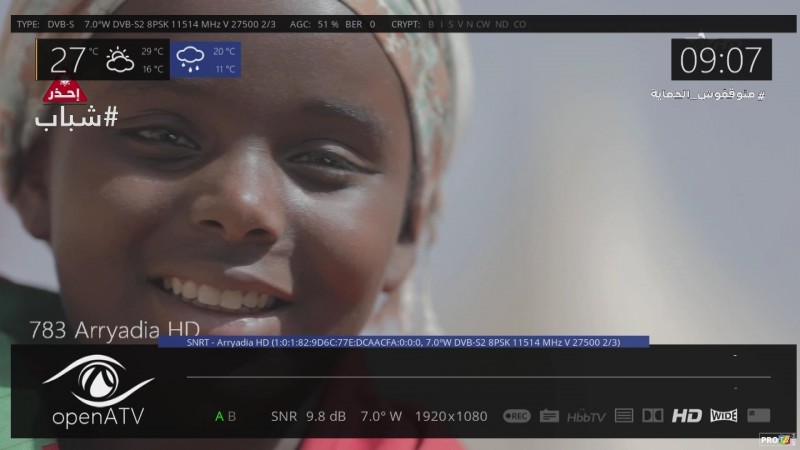Click the openATV eye logo
This screenshot has height=450, width=800.
98,380
